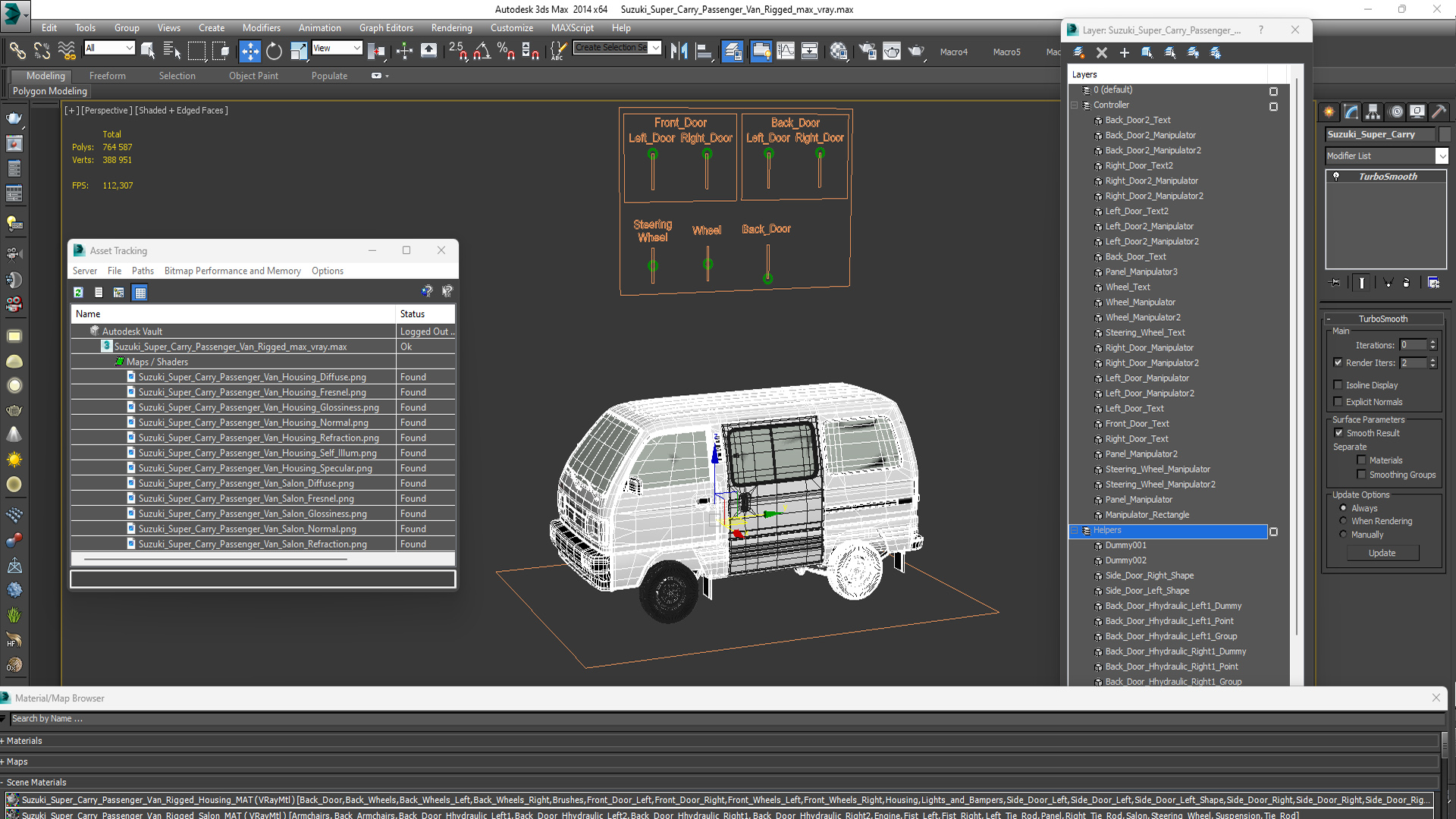The width and height of the screenshot is (1456, 819).
Task: Toggle the 2.5D Snaps icon
Action: coord(457,51)
